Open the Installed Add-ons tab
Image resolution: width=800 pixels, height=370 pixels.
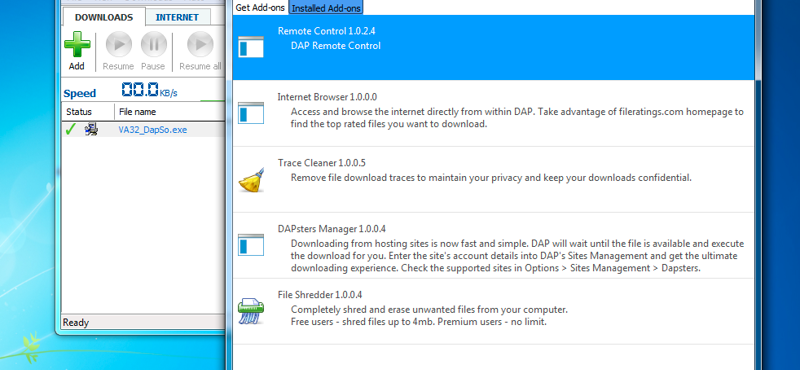click(x=326, y=8)
